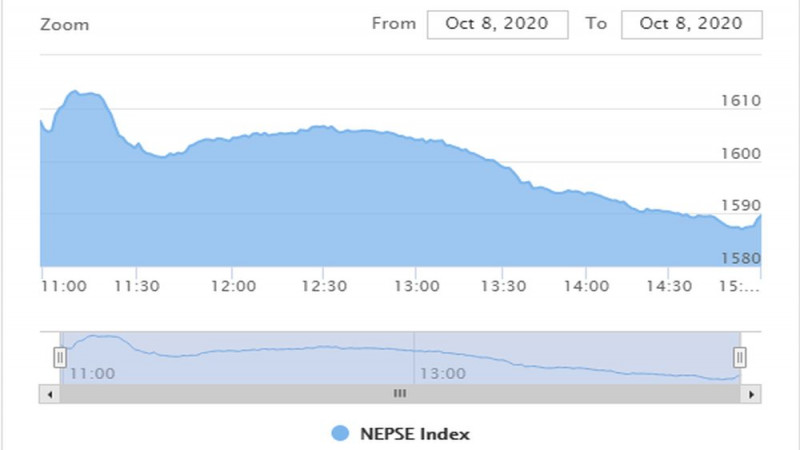
Task: Click the chart peak near 1610
Action: click(75, 91)
